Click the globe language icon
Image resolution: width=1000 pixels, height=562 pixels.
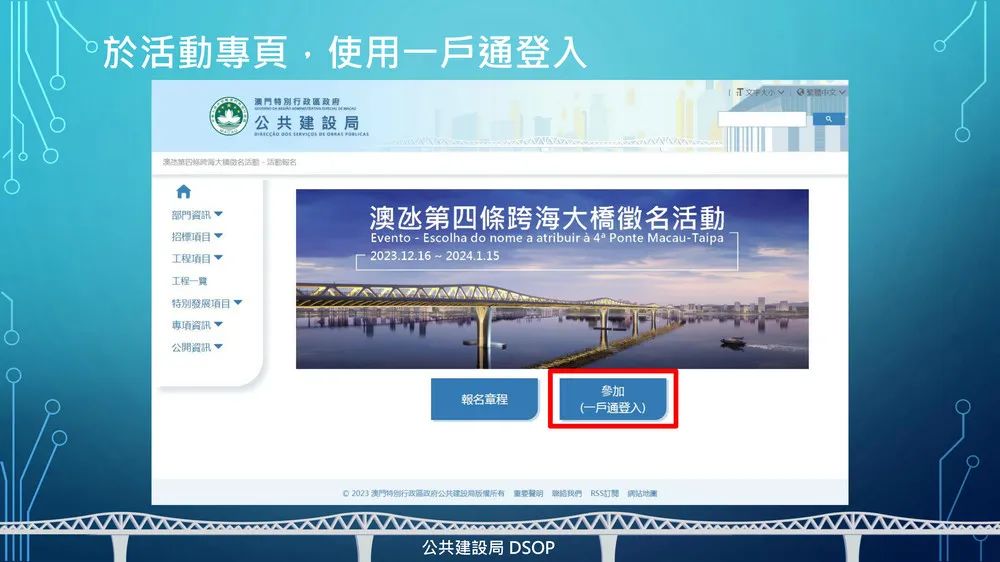coord(800,92)
